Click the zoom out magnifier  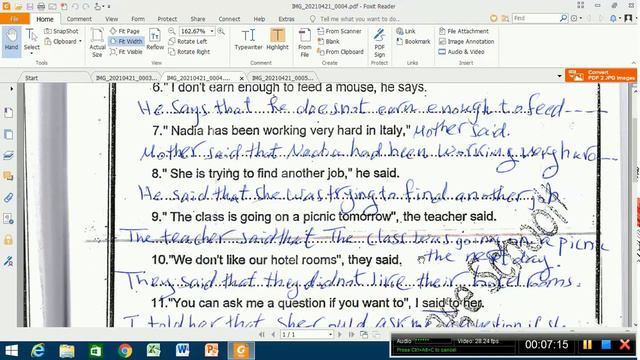coord(172,31)
